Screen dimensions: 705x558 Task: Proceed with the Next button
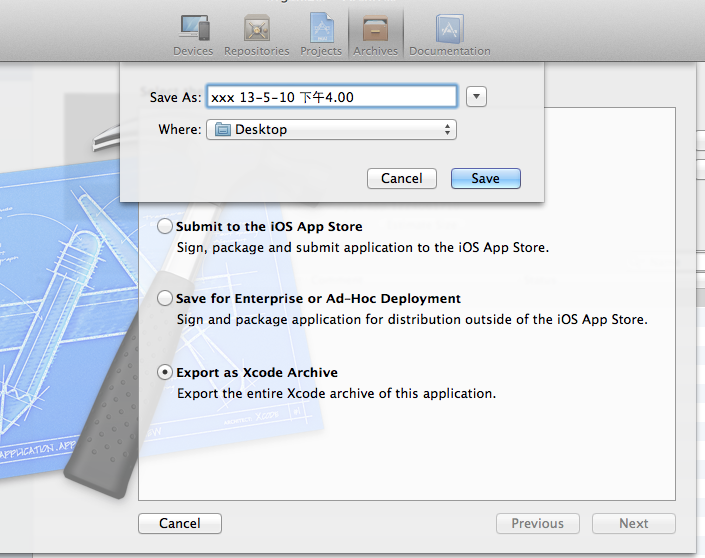pos(634,523)
